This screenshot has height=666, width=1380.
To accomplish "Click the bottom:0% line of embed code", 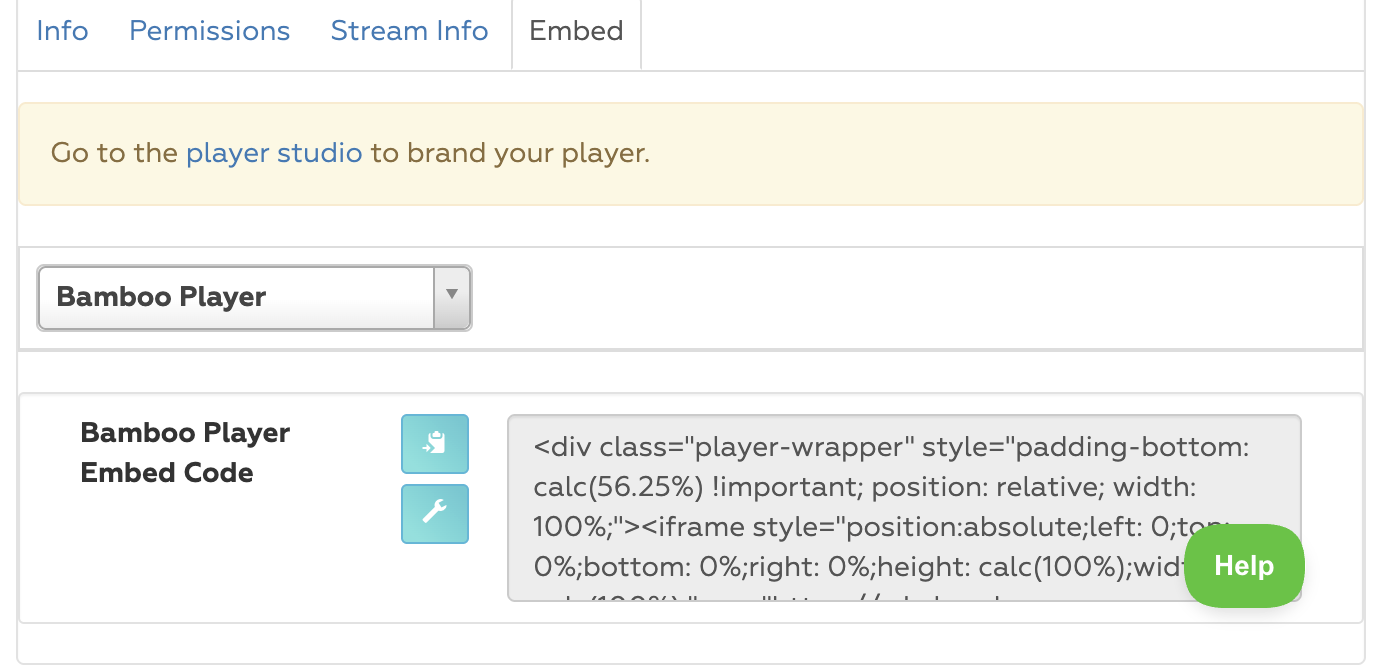I will (x=859, y=566).
